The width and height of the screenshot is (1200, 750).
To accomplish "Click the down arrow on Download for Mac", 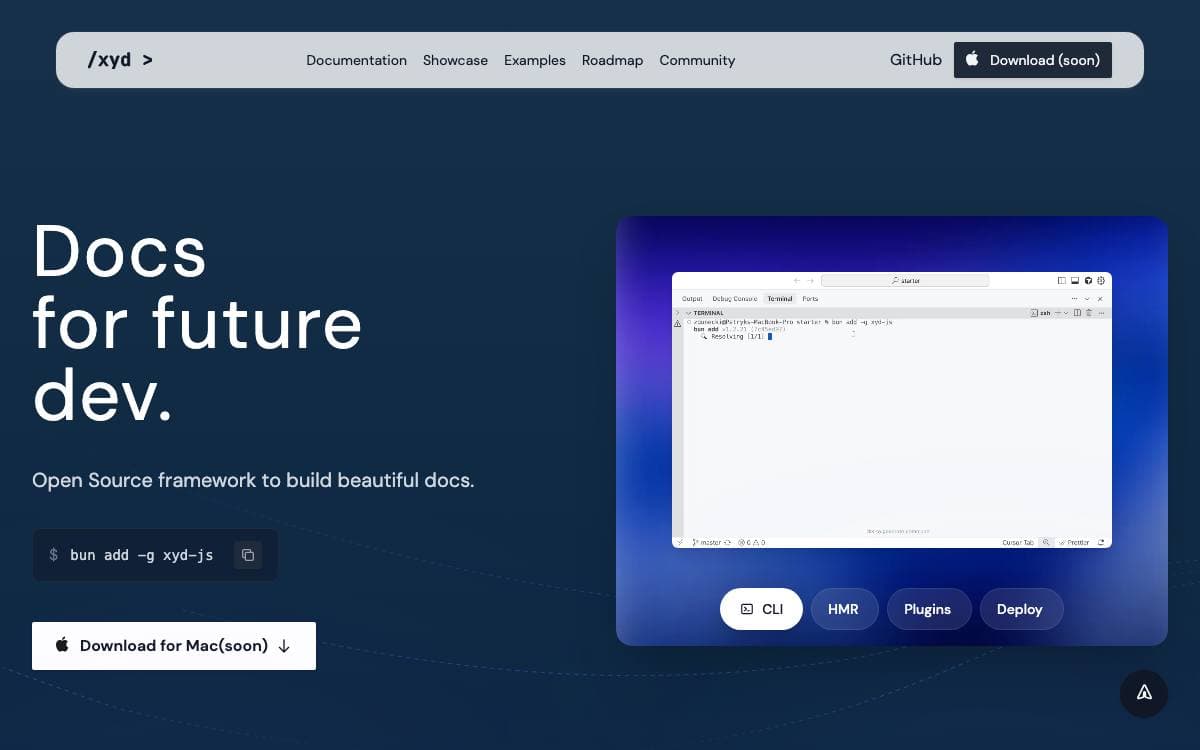I will coord(284,646).
